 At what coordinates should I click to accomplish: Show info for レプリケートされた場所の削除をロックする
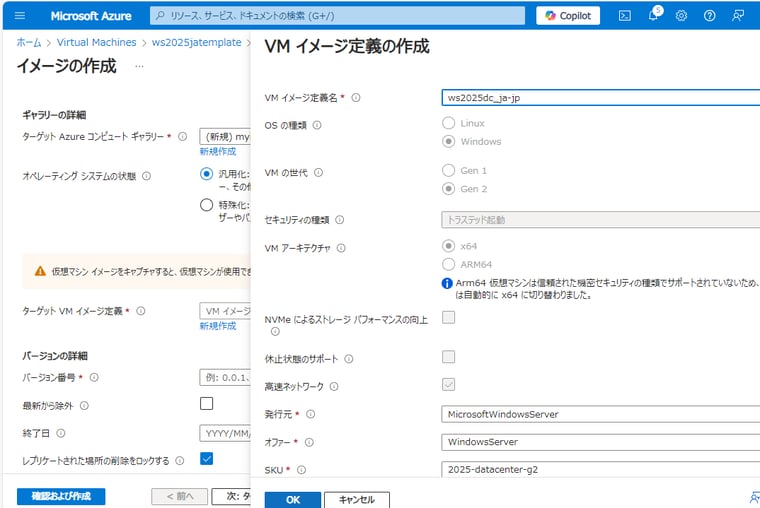point(180,460)
